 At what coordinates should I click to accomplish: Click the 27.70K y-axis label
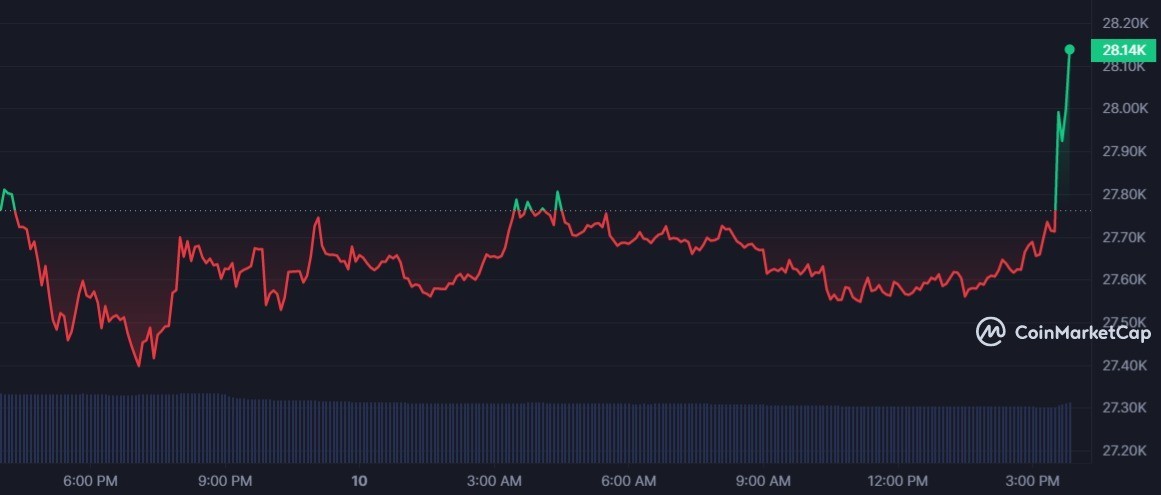[1125, 238]
